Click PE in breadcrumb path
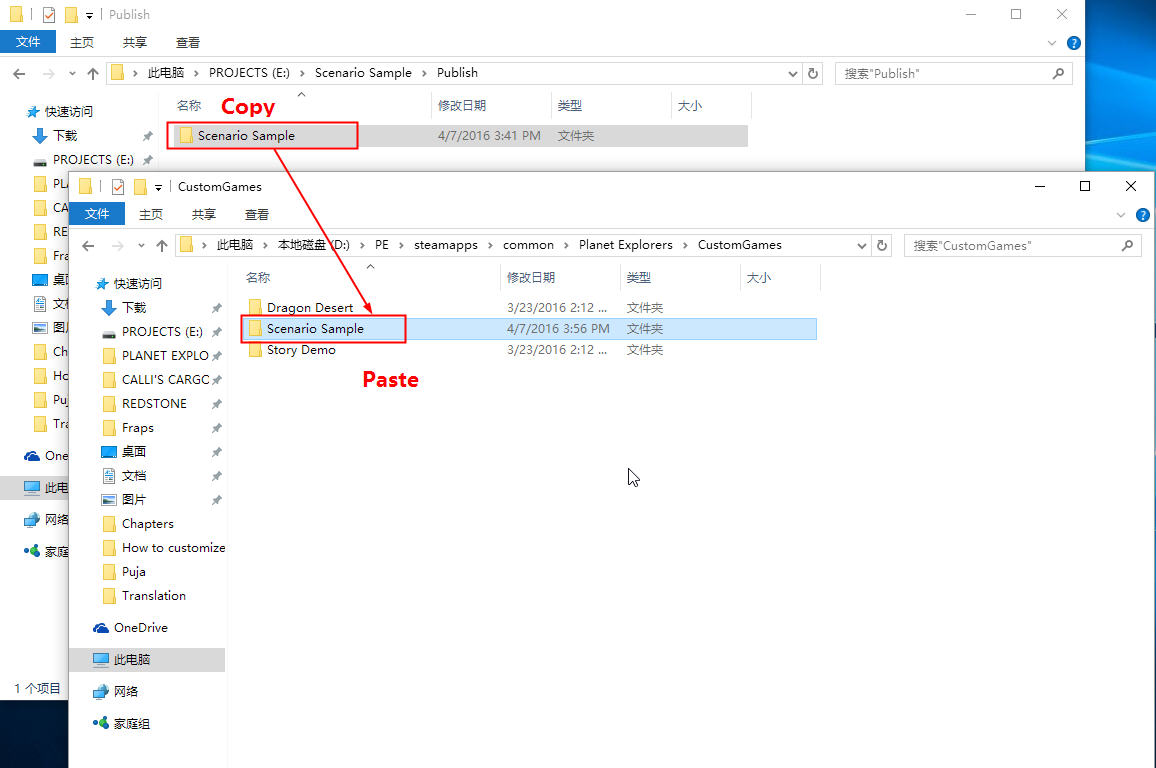Viewport: 1156px width, 768px height. [x=382, y=245]
